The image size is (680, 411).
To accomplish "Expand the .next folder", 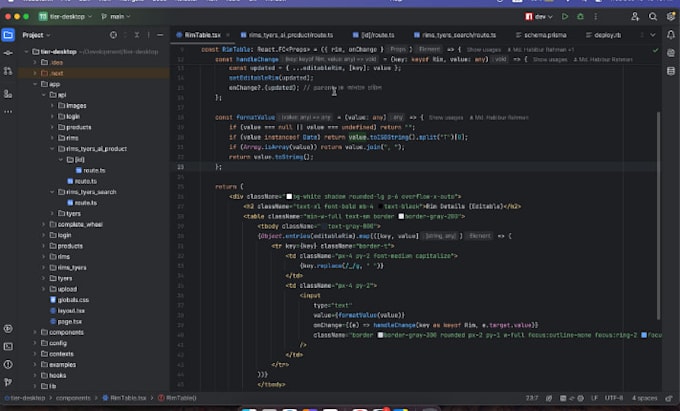I will pos(35,73).
